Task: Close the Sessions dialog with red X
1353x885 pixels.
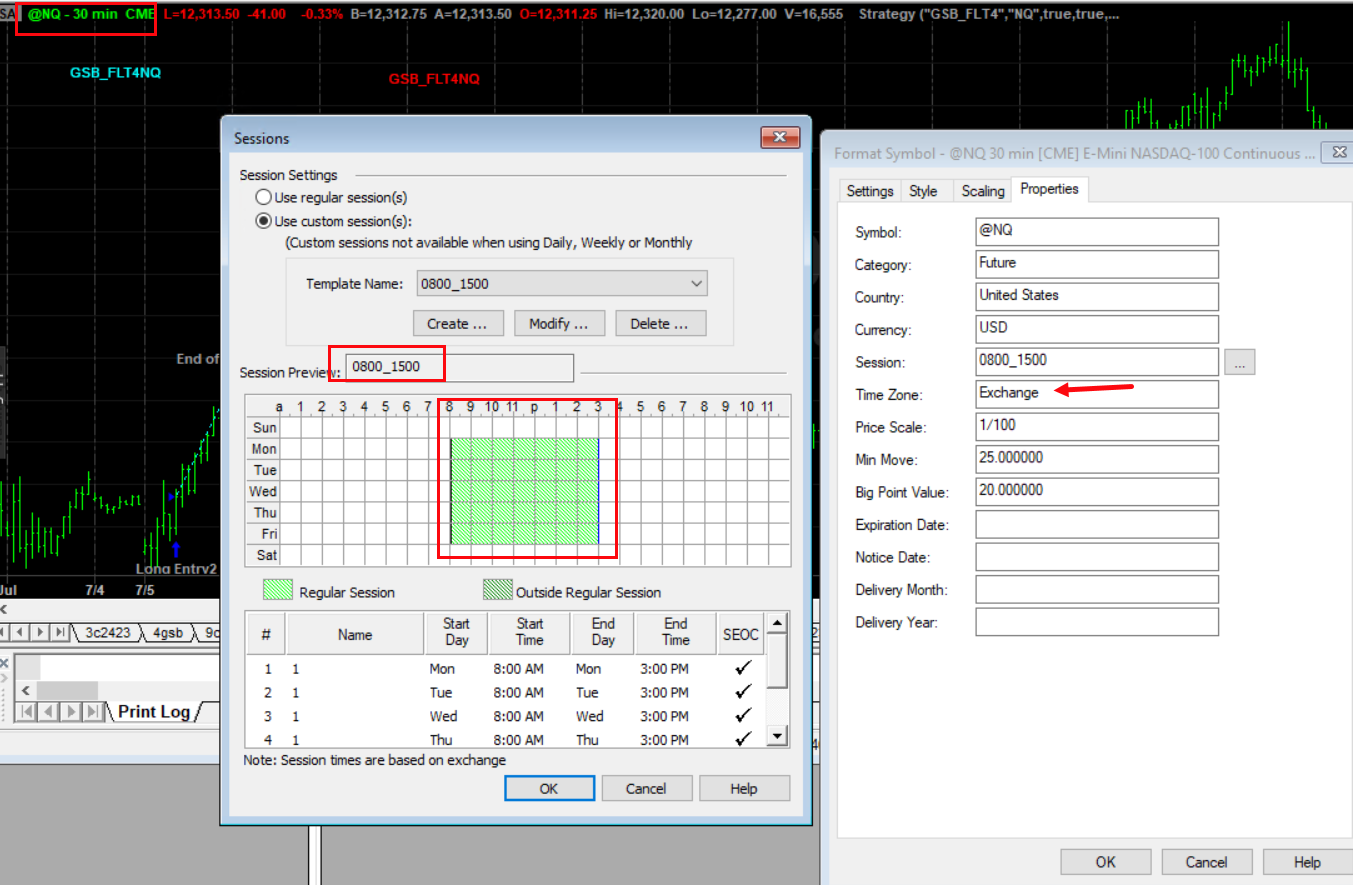Action: (x=779, y=138)
